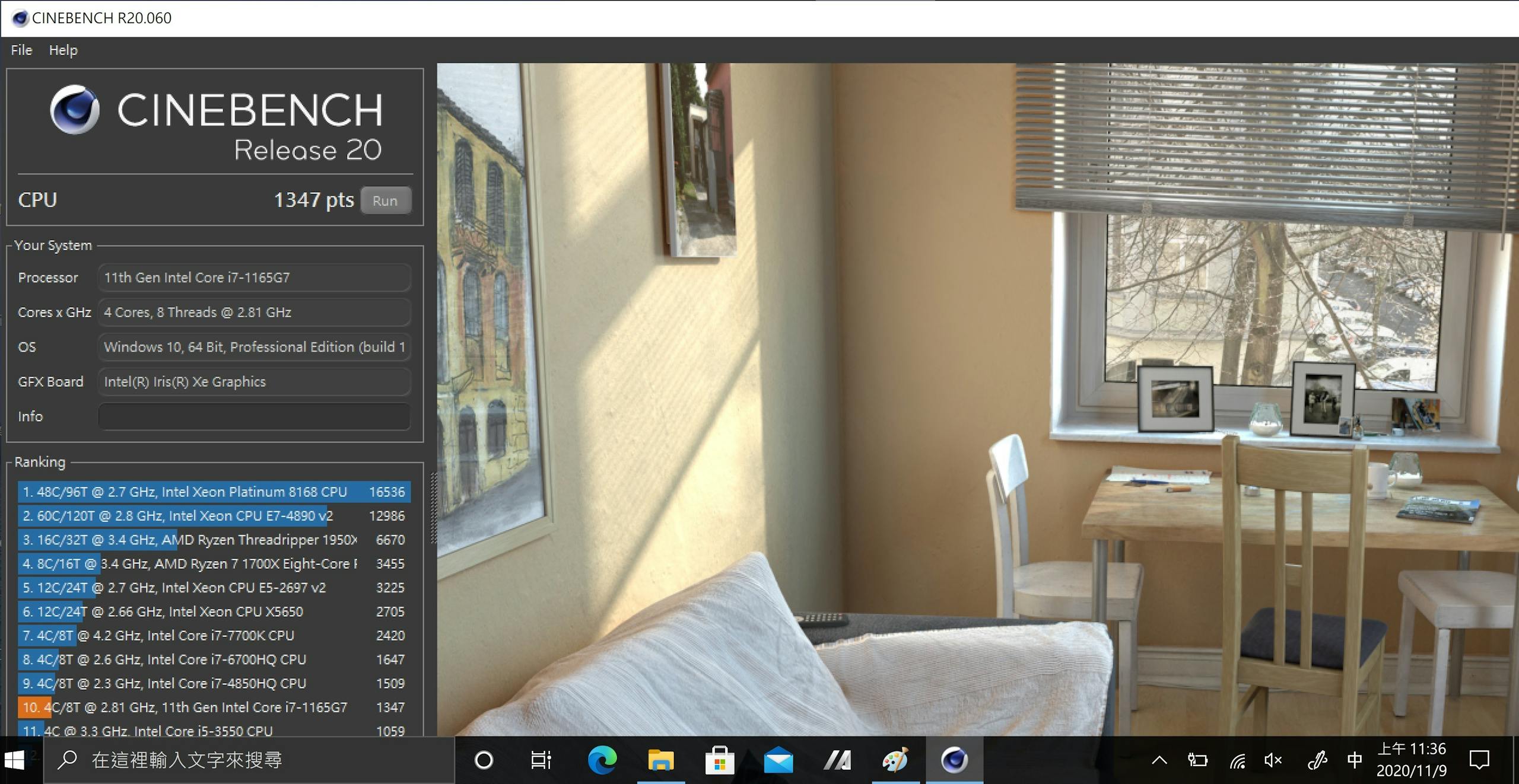This screenshot has height=784, width=1519.
Task: Select ranking row Intel Core i7-4850HQ CPU
Action: point(214,683)
